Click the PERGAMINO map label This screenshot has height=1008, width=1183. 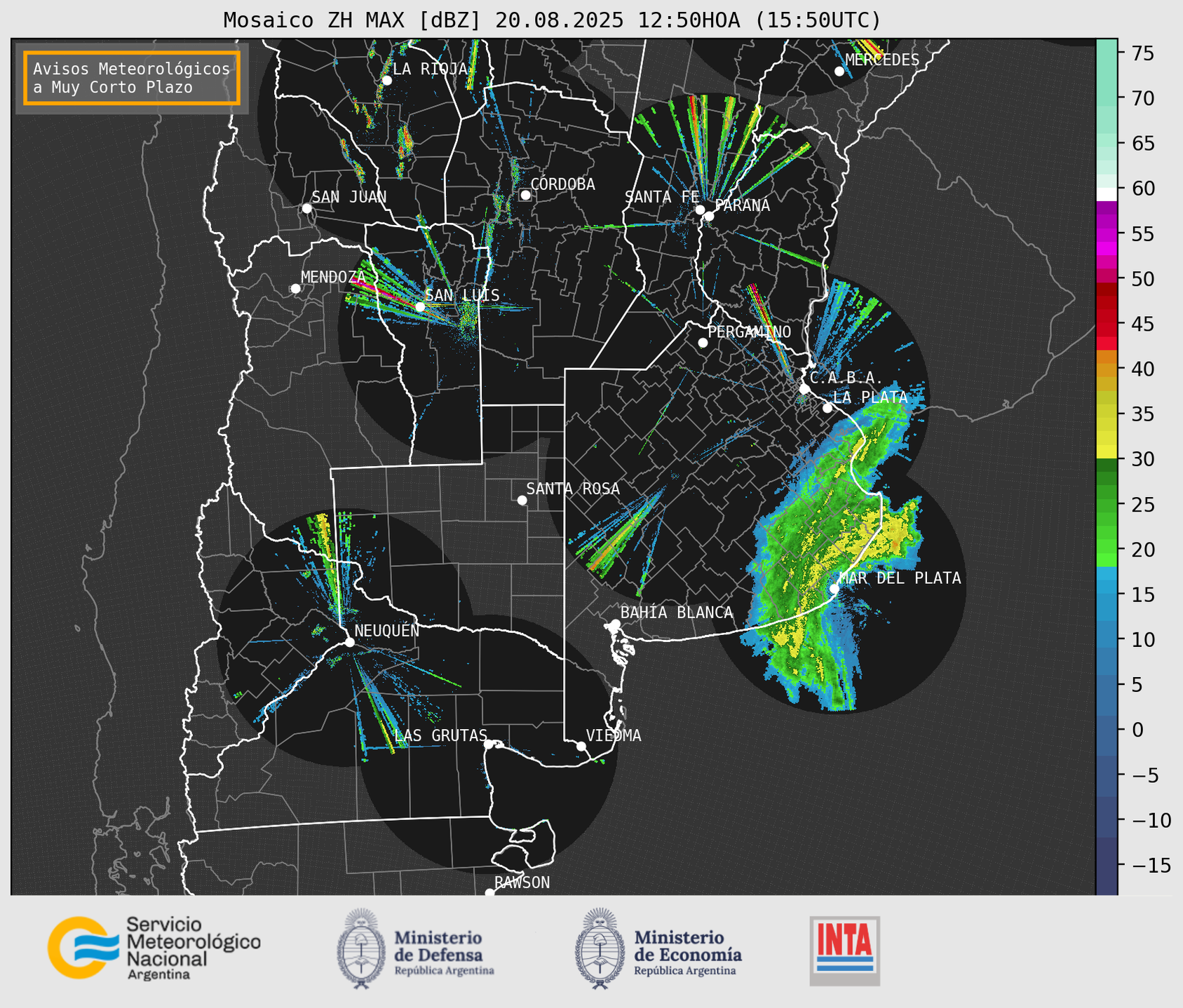tap(749, 332)
